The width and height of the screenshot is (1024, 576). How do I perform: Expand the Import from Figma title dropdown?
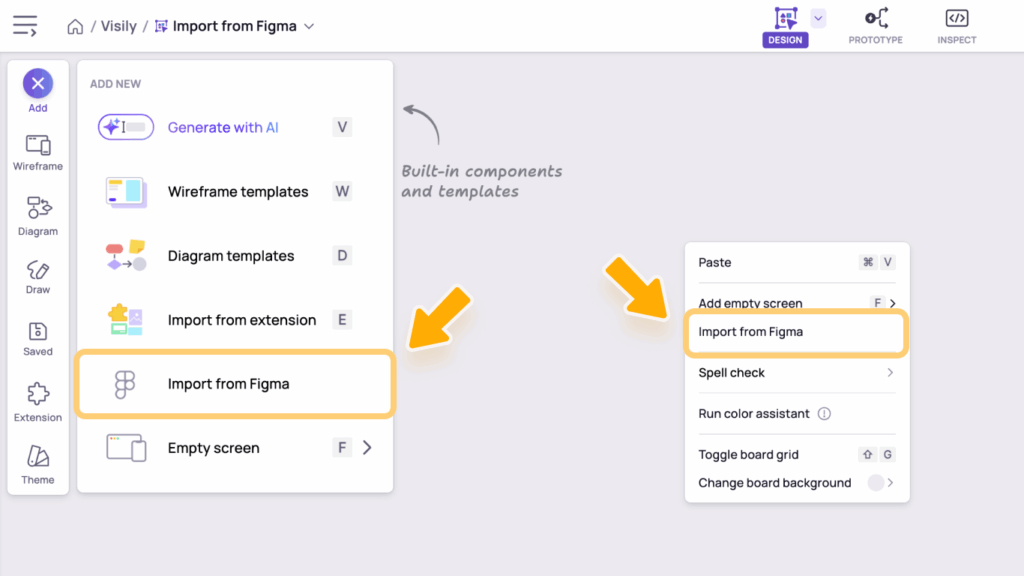(309, 27)
